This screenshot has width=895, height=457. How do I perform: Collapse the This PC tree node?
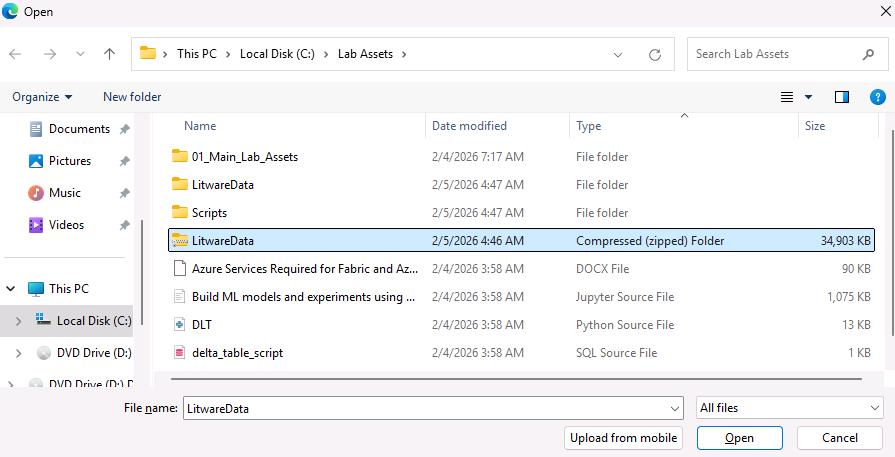pos(11,289)
